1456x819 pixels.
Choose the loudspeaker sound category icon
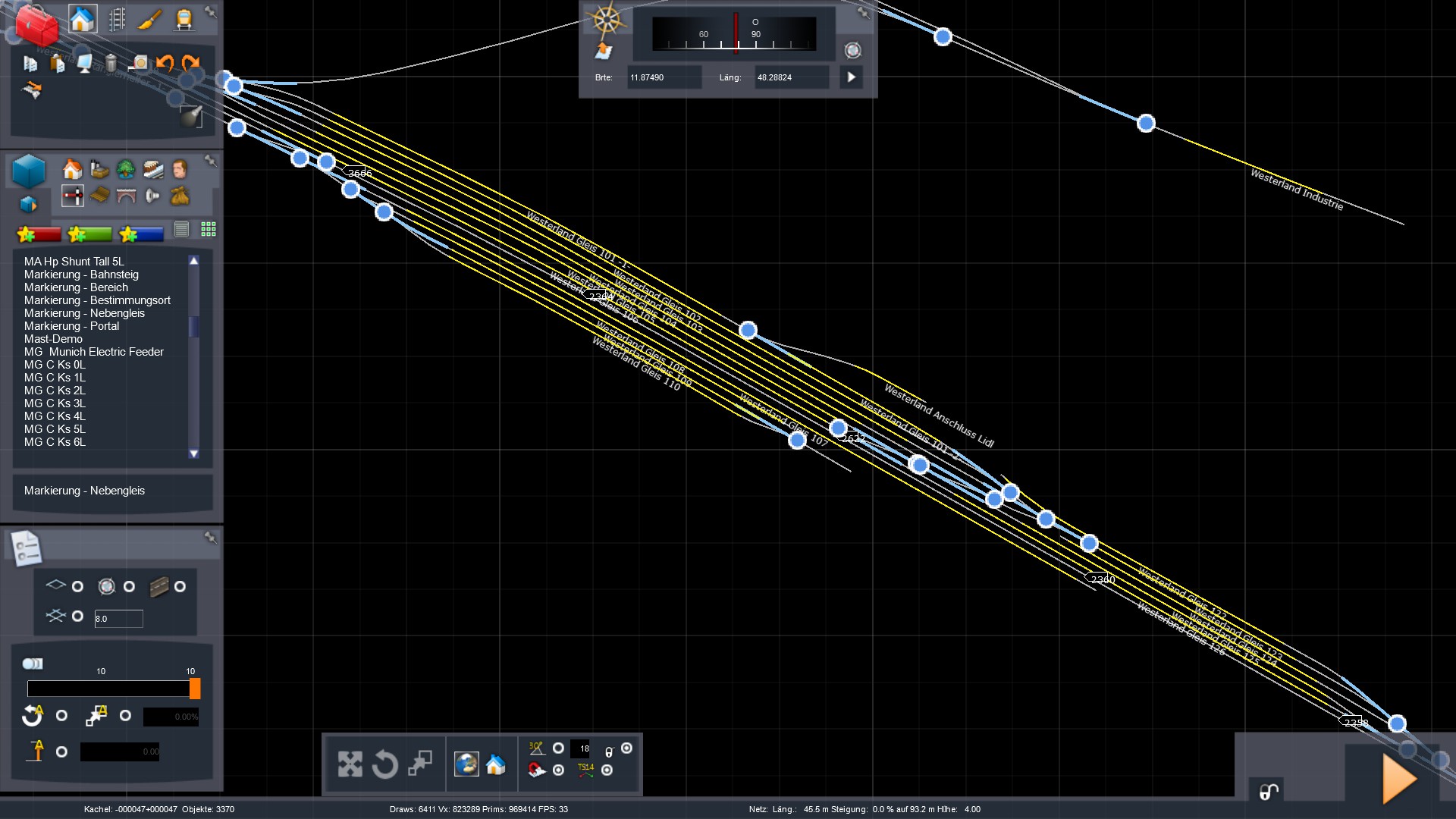pyautogui.click(x=152, y=196)
